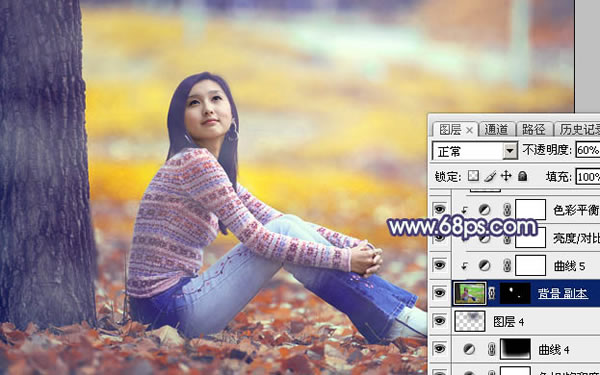Switch to the 路径 (Paths) tab
The width and height of the screenshot is (600, 375).
click(x=533, y=130)
